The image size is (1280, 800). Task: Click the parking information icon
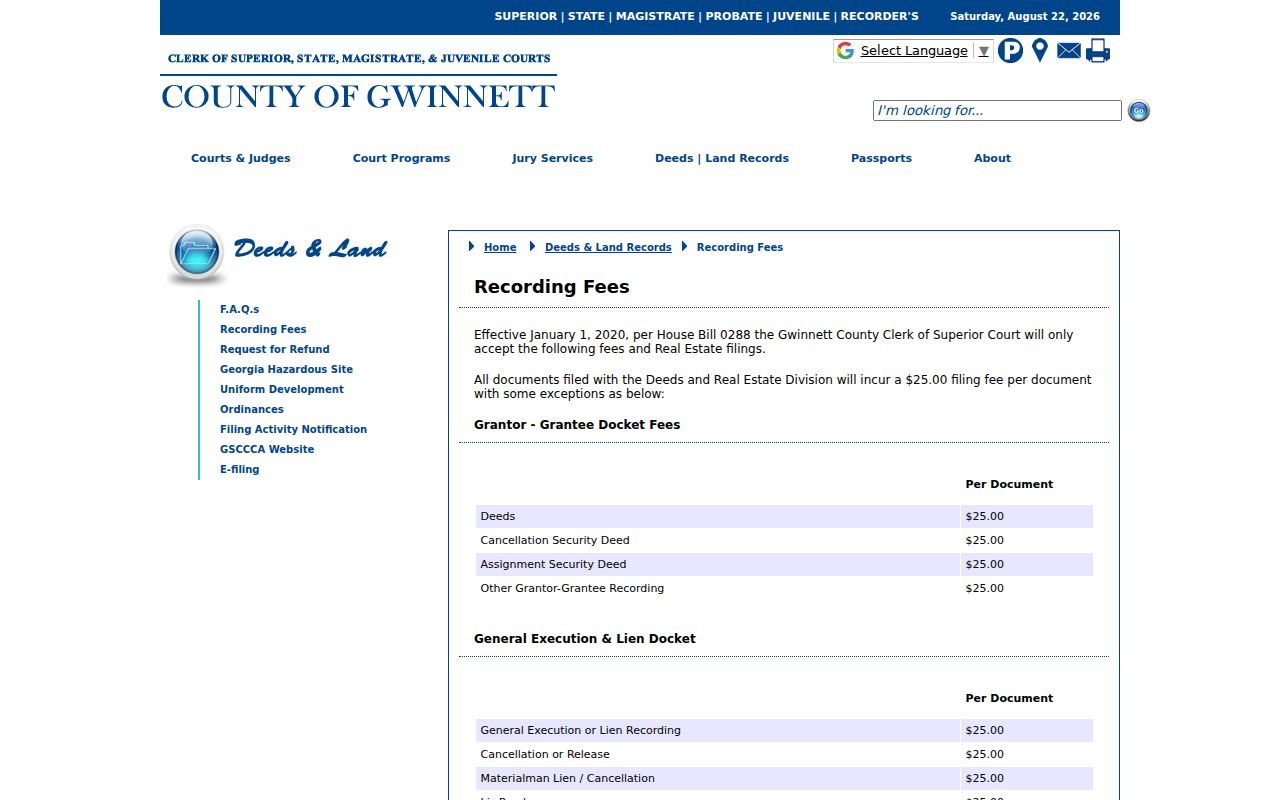pos(1011,51)
